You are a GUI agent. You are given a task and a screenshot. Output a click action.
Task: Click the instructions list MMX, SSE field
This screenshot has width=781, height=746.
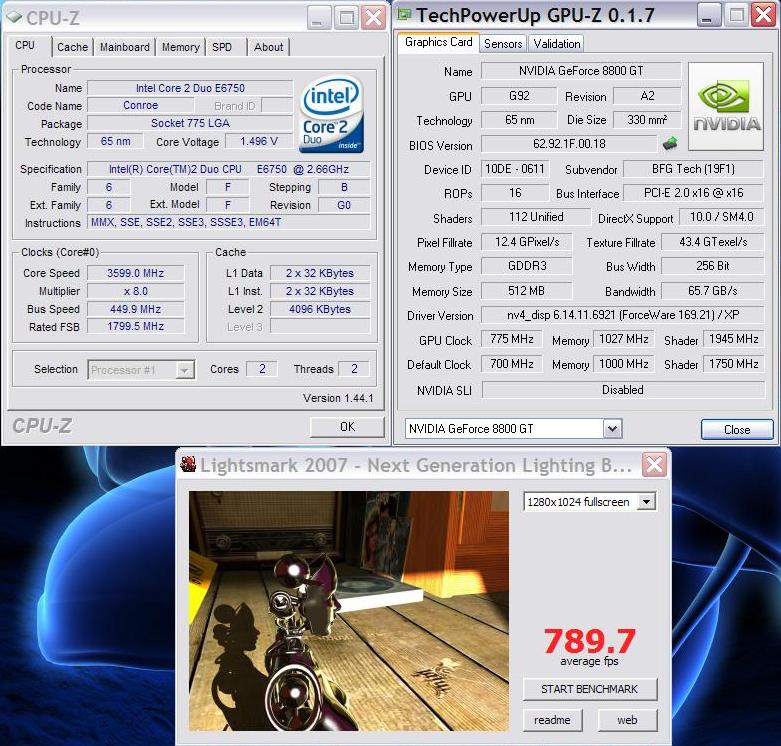(x=229, y=222)
